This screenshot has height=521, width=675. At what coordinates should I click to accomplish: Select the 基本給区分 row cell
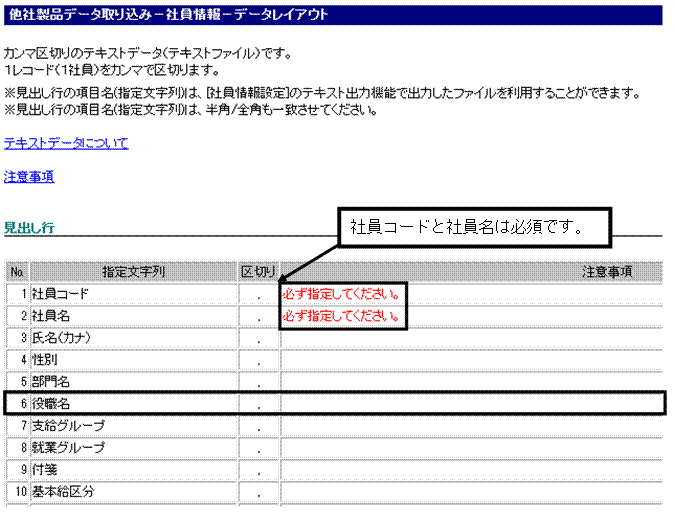[134, 492]
